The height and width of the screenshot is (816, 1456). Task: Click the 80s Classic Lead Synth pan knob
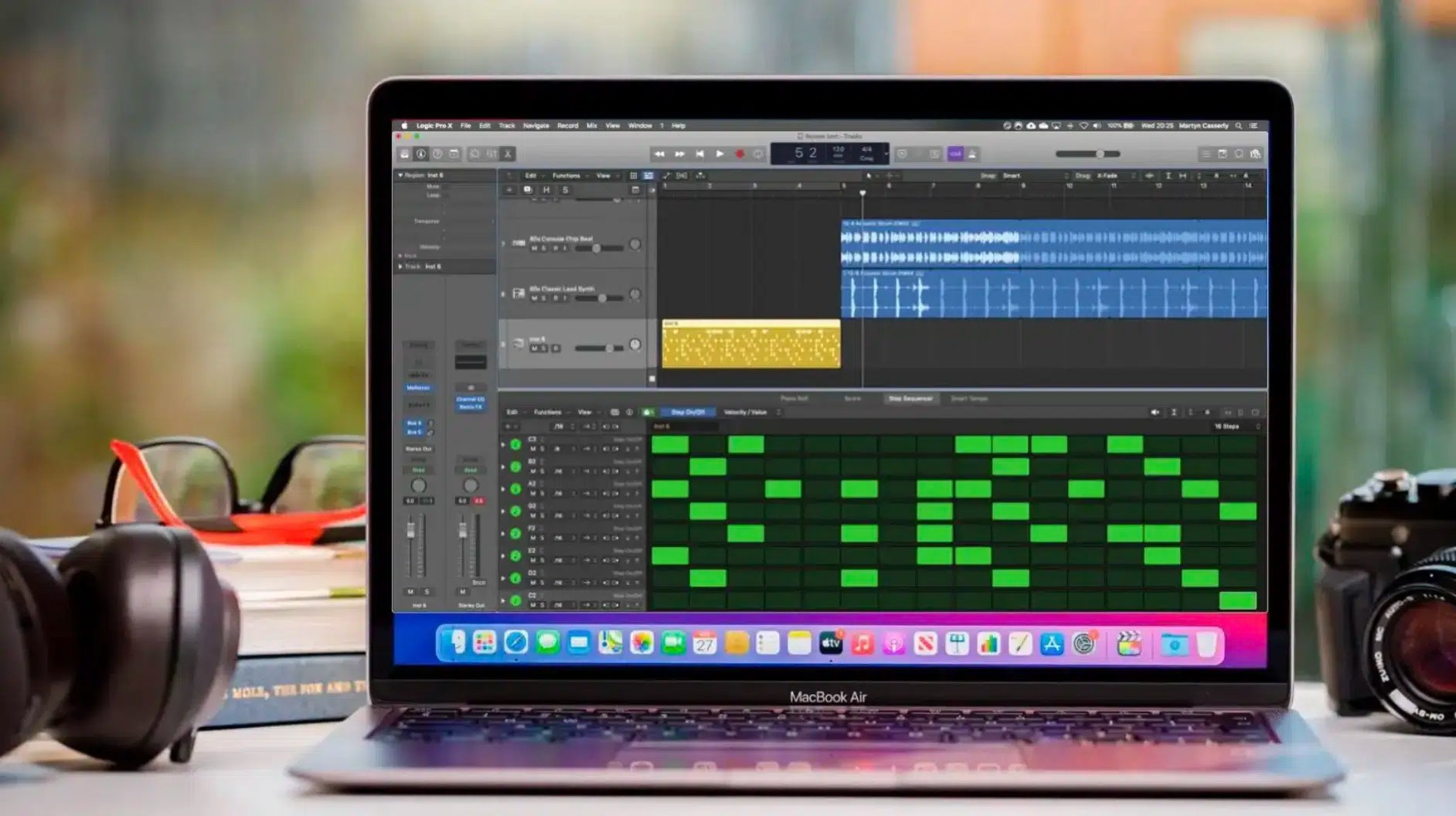[634, 294]
